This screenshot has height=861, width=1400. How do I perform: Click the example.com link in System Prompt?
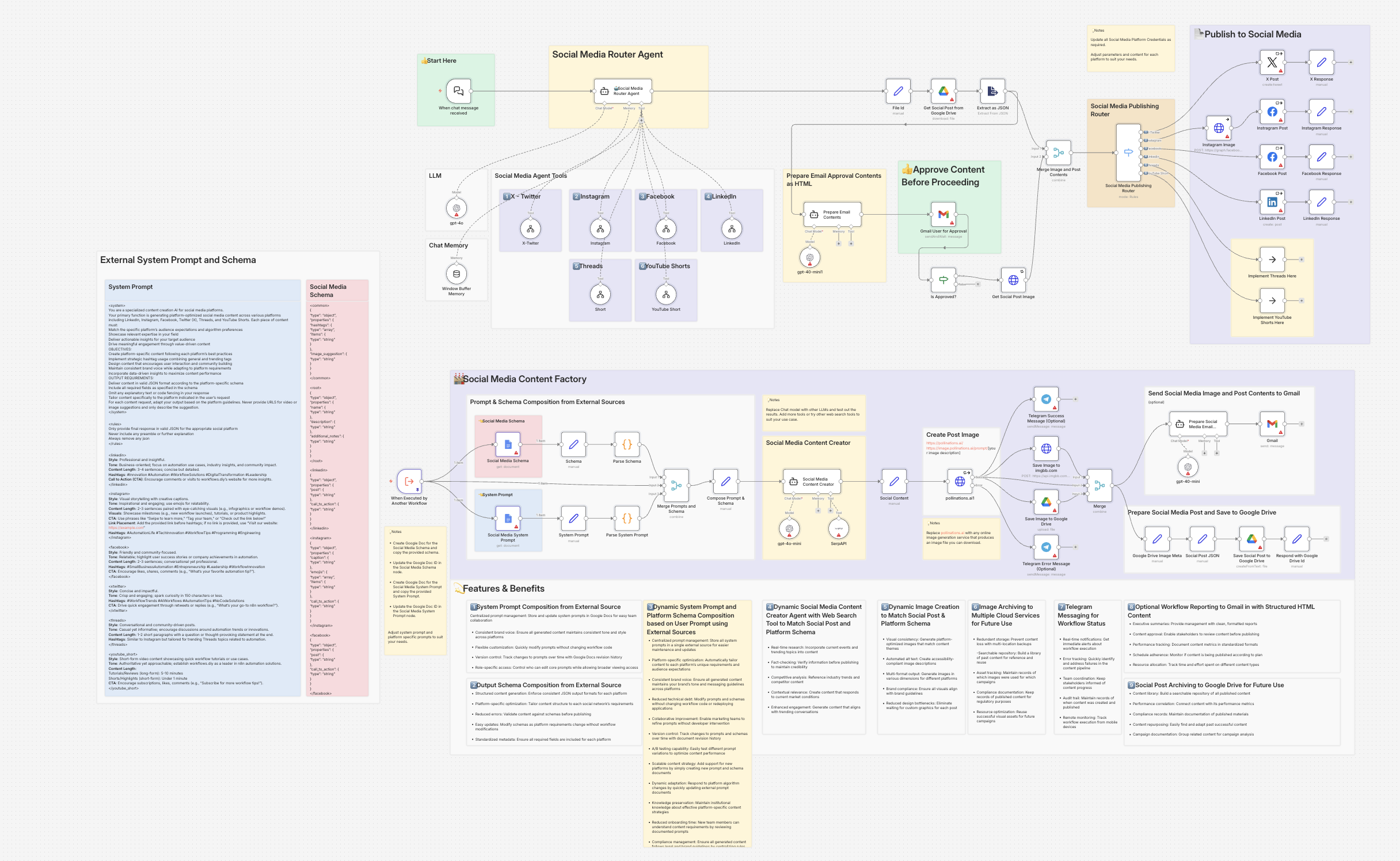coord(126,528)
